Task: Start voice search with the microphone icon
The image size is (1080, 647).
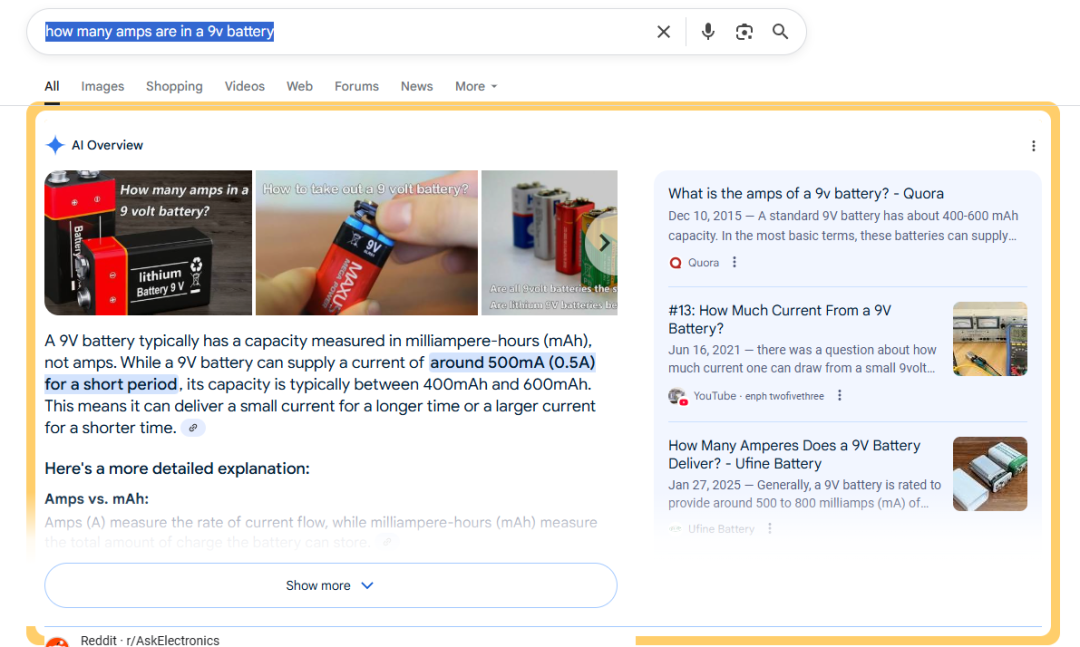Action: (x=708, y=32)
